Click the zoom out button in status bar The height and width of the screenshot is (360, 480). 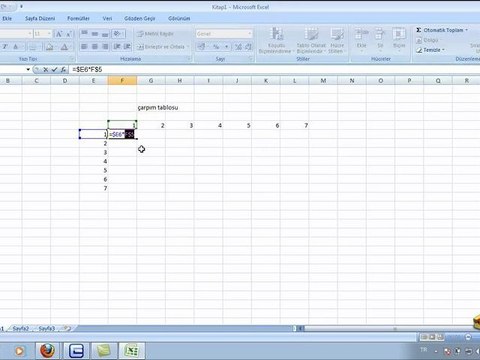point(468,337)
